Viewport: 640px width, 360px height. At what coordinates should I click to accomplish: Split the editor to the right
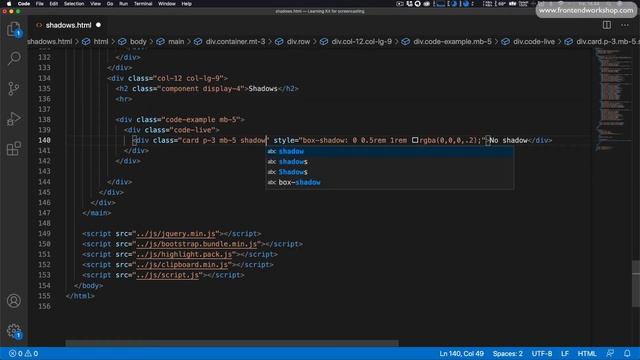607,25
